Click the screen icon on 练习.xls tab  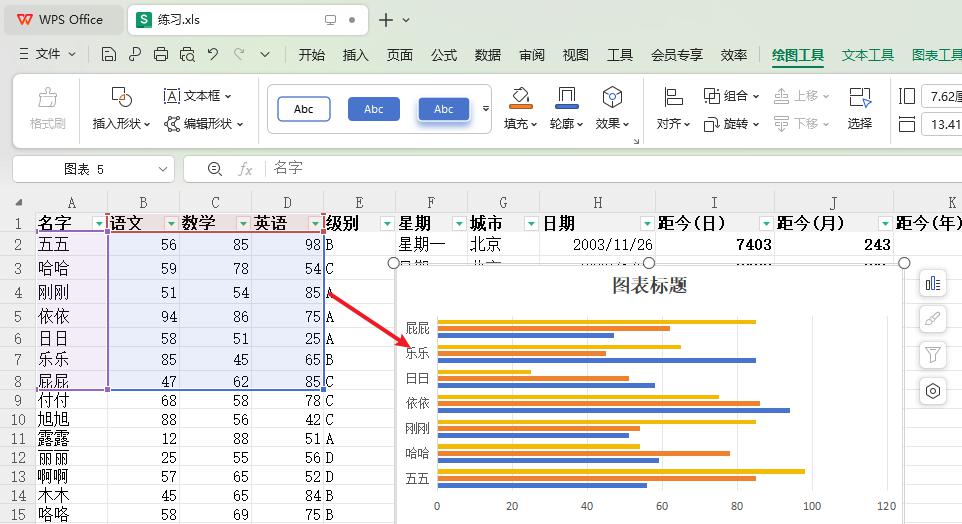point(330,20)
